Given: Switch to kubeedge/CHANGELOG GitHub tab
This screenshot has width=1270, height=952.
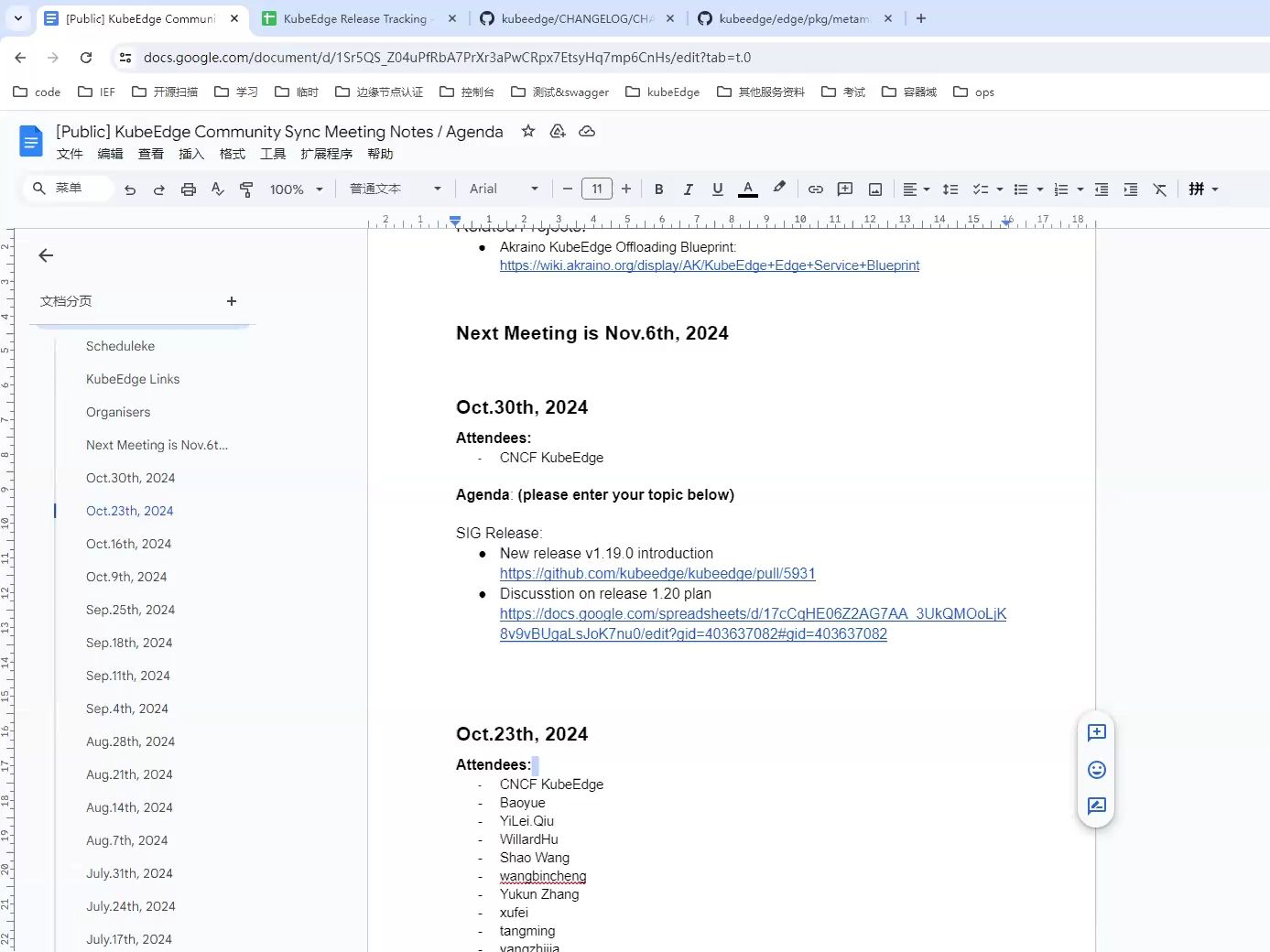Looking at the screenshot, I should click(x=577, y=18).
